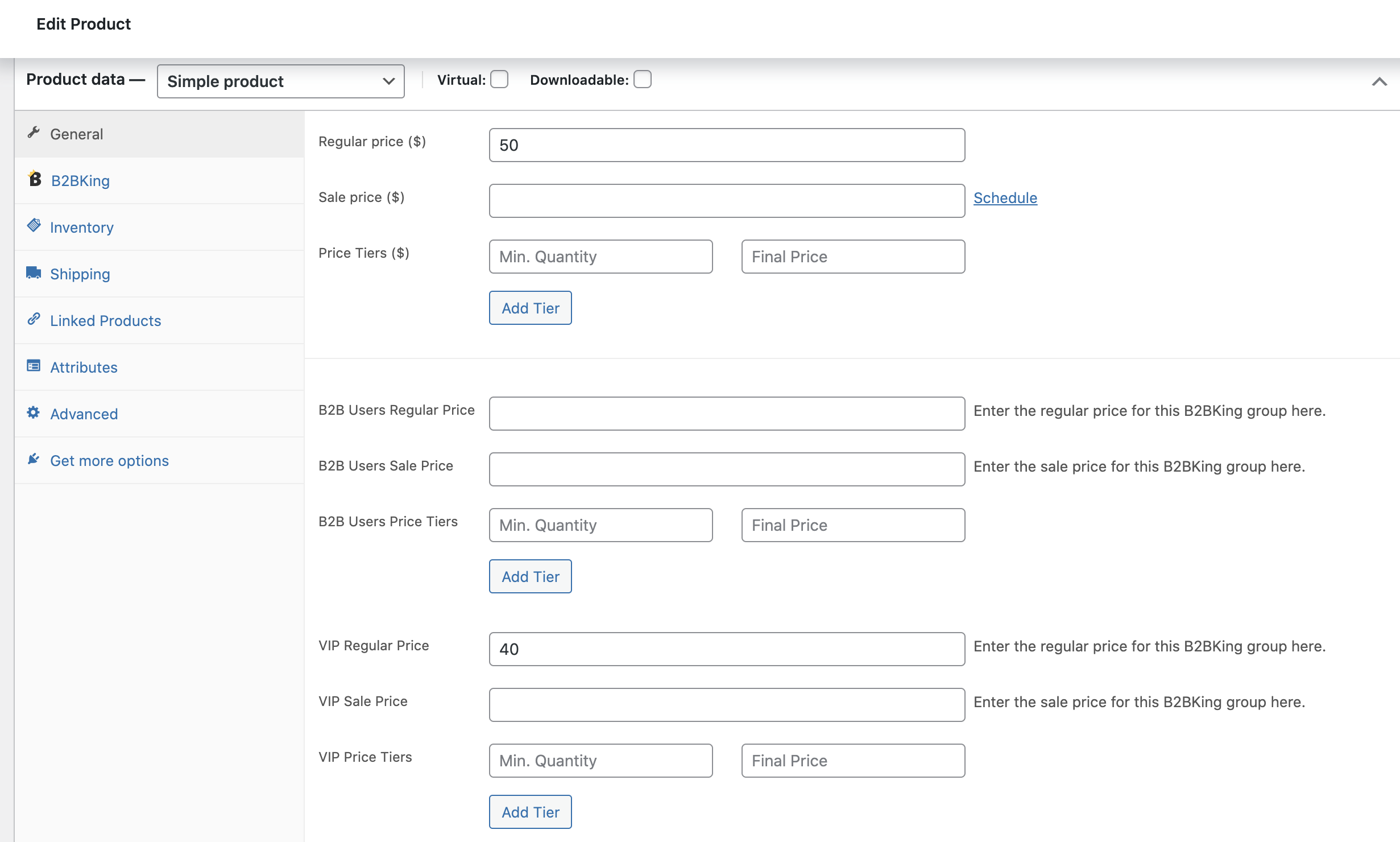This screenshot has height=842, width=1400.
Task: Switch to the Inventory tab
Action: (159, 228)
